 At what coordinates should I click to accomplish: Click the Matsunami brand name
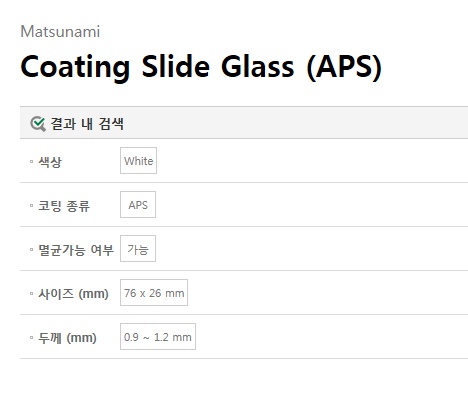(60, 32)
